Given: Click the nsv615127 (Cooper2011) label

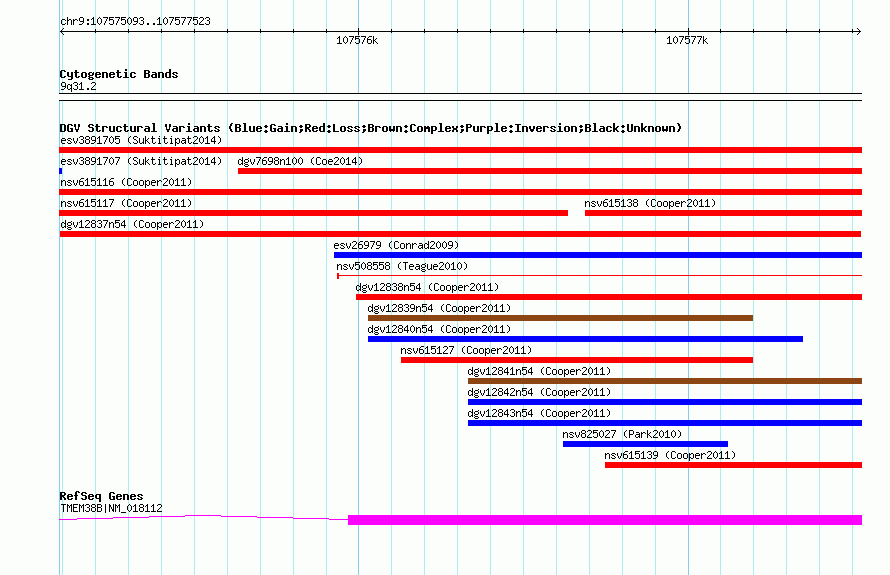Looking at the screenshot, I should [466, 350].
